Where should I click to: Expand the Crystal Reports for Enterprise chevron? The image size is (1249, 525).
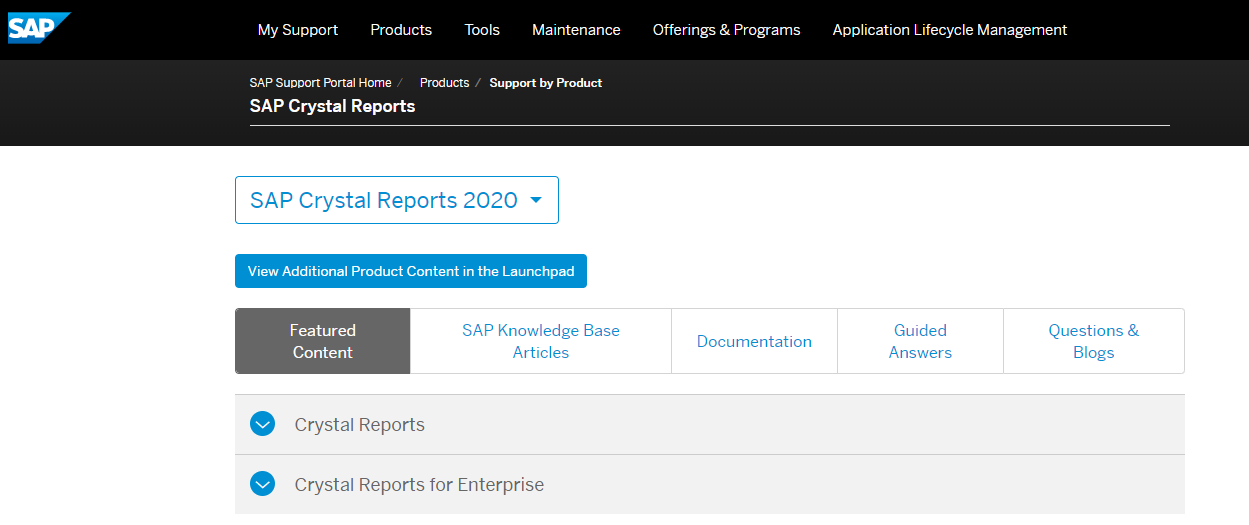click(263, 485)
